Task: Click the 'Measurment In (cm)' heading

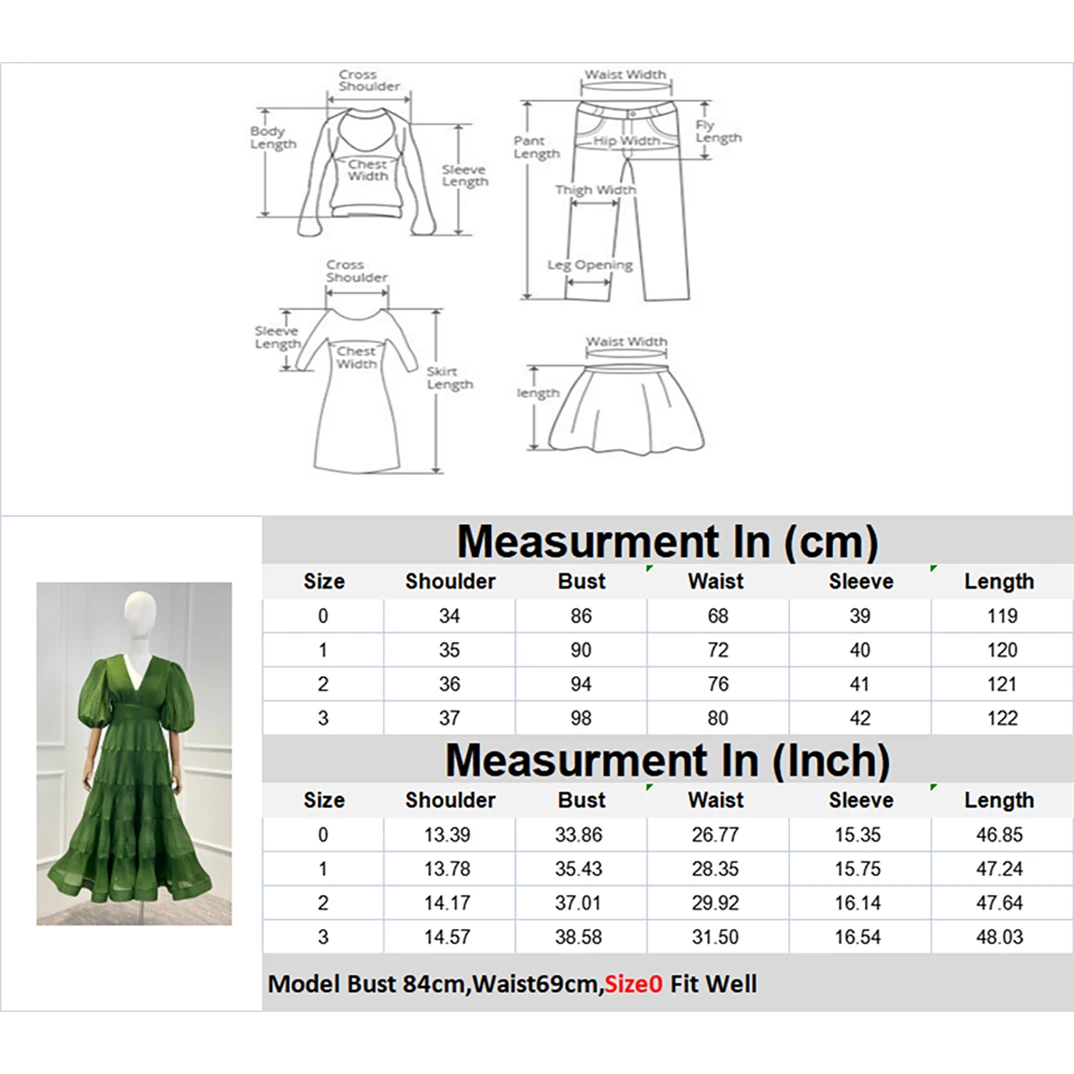Action: coord(667,542)
